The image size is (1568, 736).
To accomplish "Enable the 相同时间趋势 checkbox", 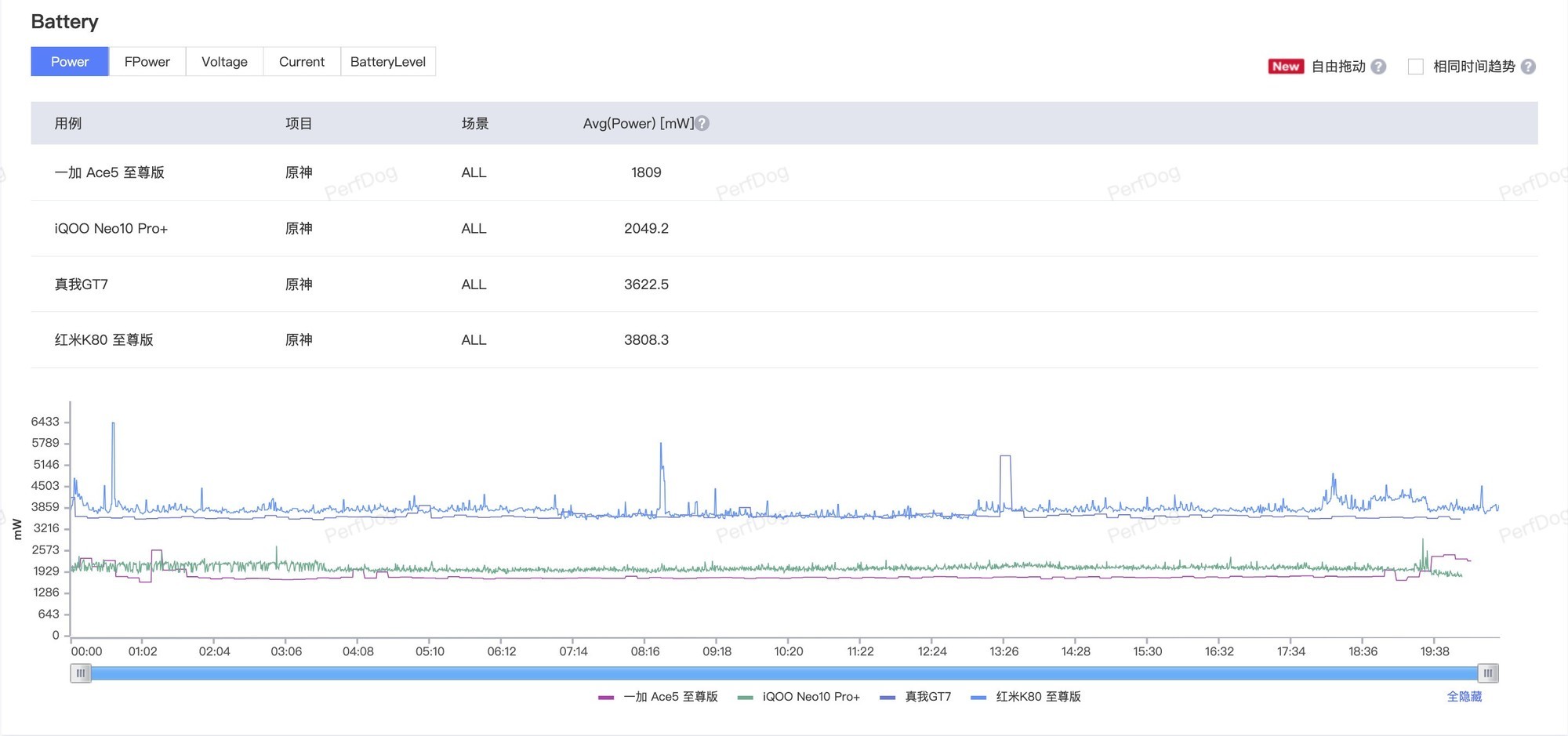I will click(1415, 67).
